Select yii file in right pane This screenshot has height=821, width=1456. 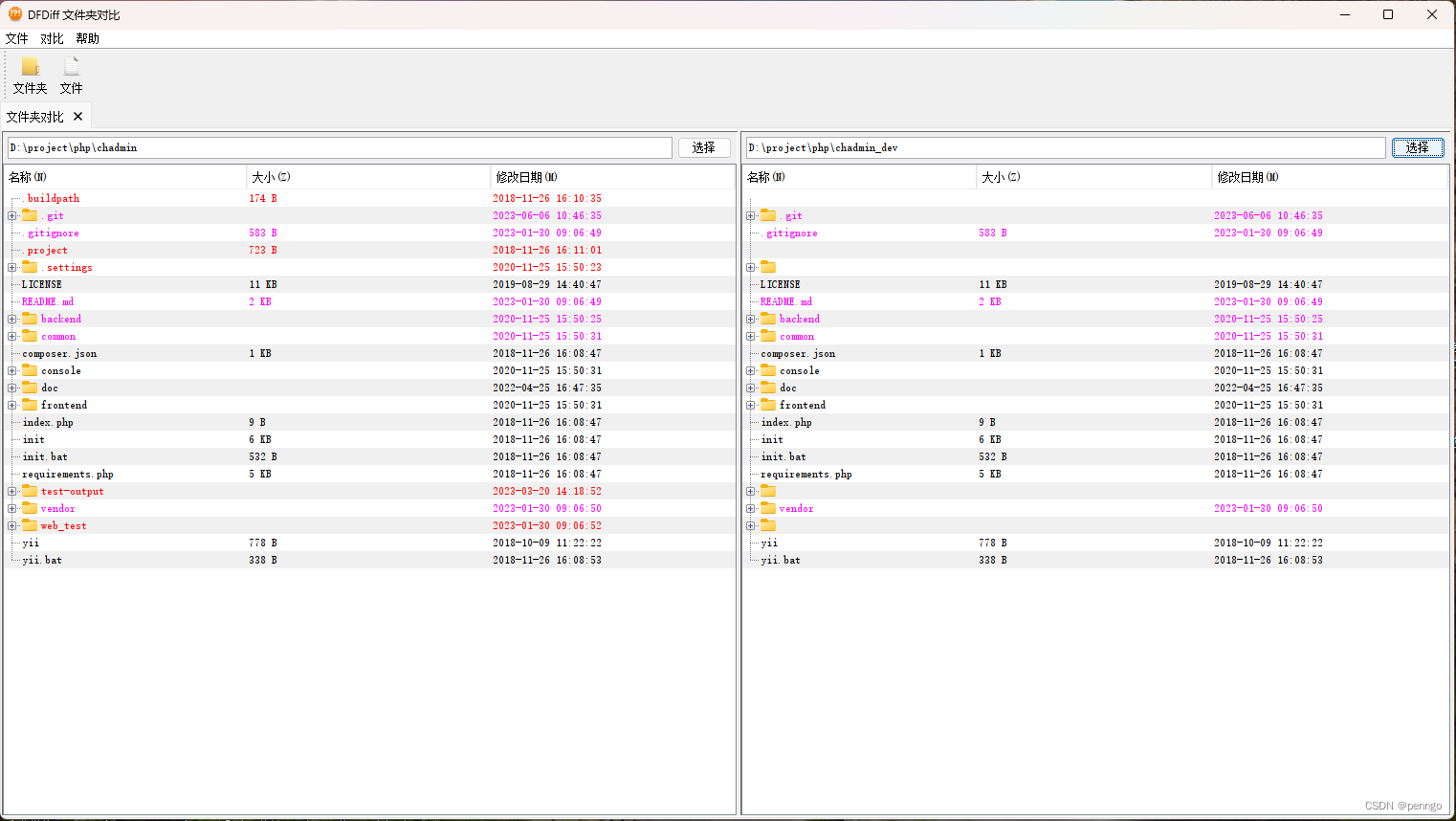click(769, 543)
